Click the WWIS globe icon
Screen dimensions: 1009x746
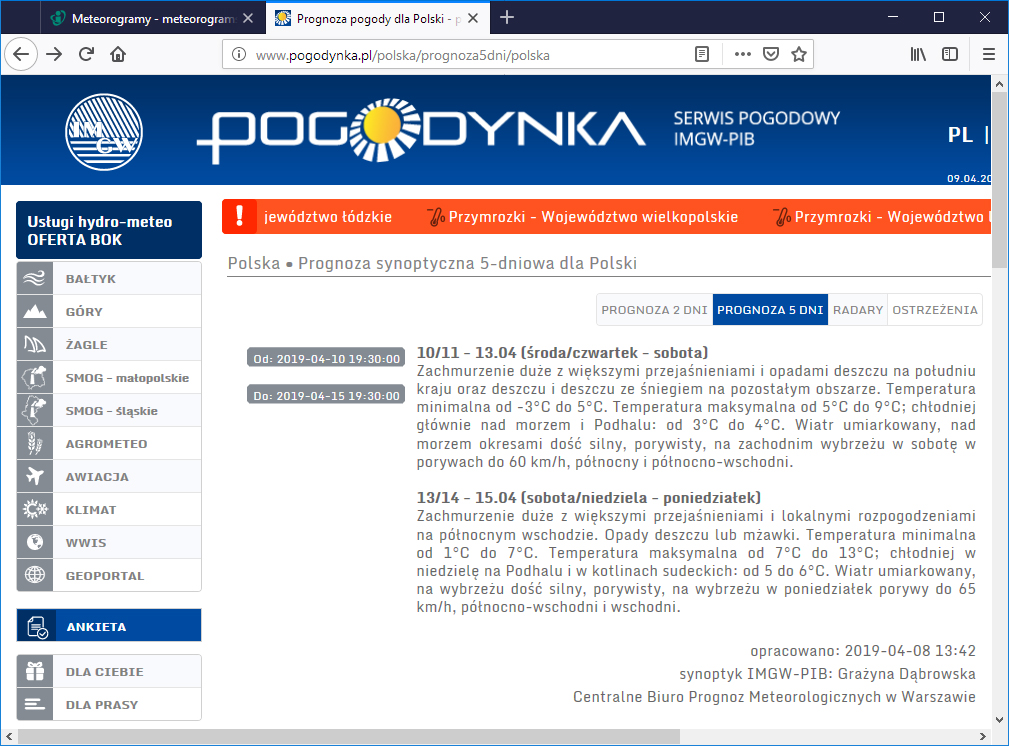[x=34, y=542]
